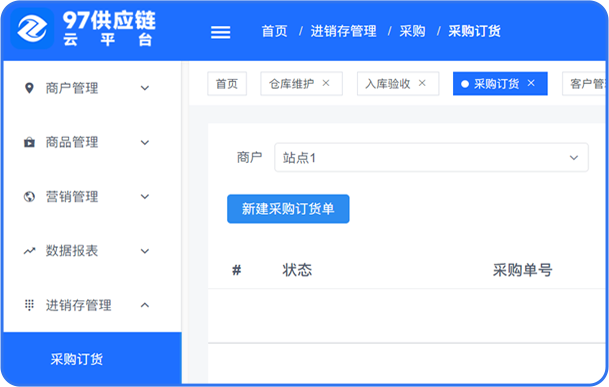Open the partially visible 客户管 tab
This screenshot has width=609, height=387.
585,84
